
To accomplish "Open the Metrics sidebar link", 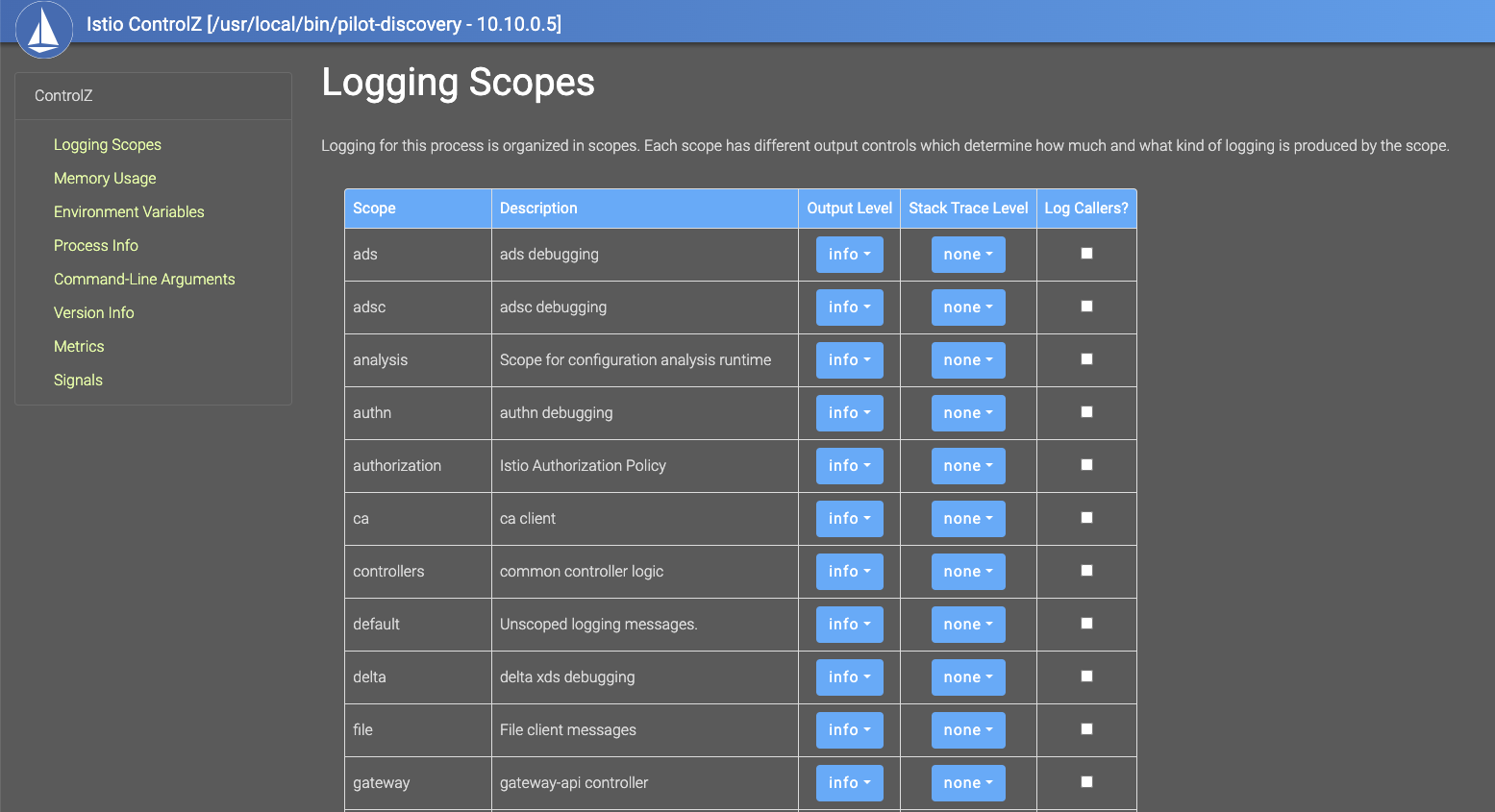I will pos(79,346).
